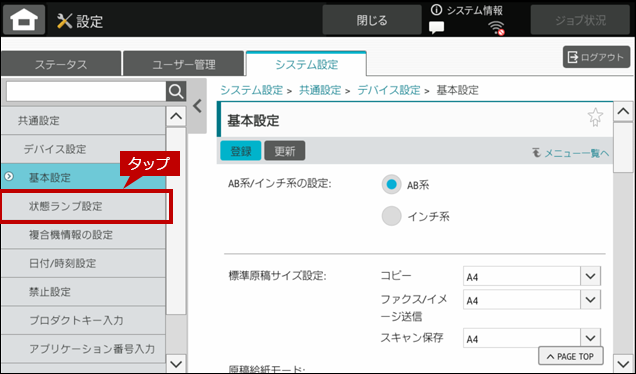Open the メニュー一覧へ link
This screenshot has height=374, width=636.
[x=571, y=153]
